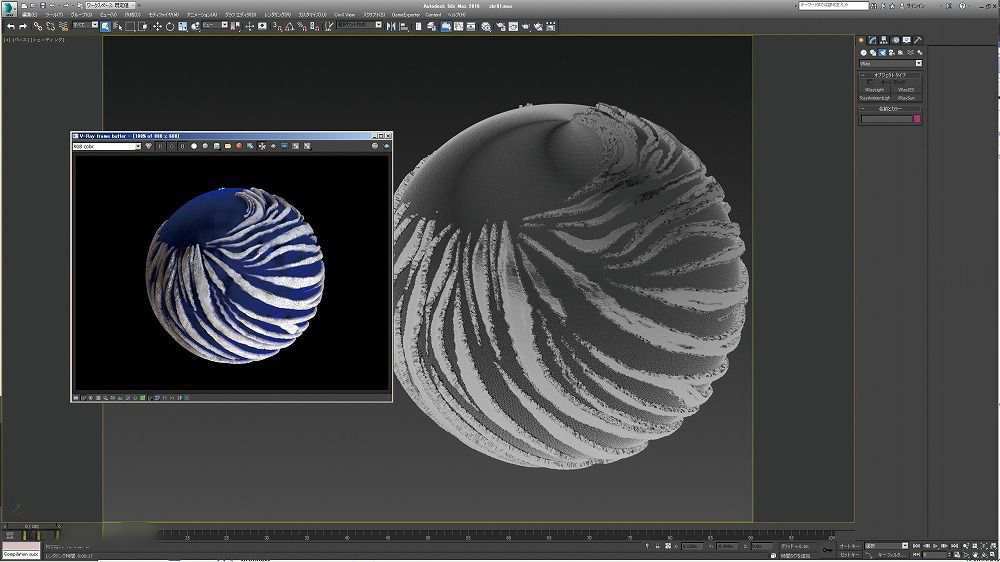The image size is (1000, 562).
Task: Collapse the Object Type rollout
Action: (890, 75)
